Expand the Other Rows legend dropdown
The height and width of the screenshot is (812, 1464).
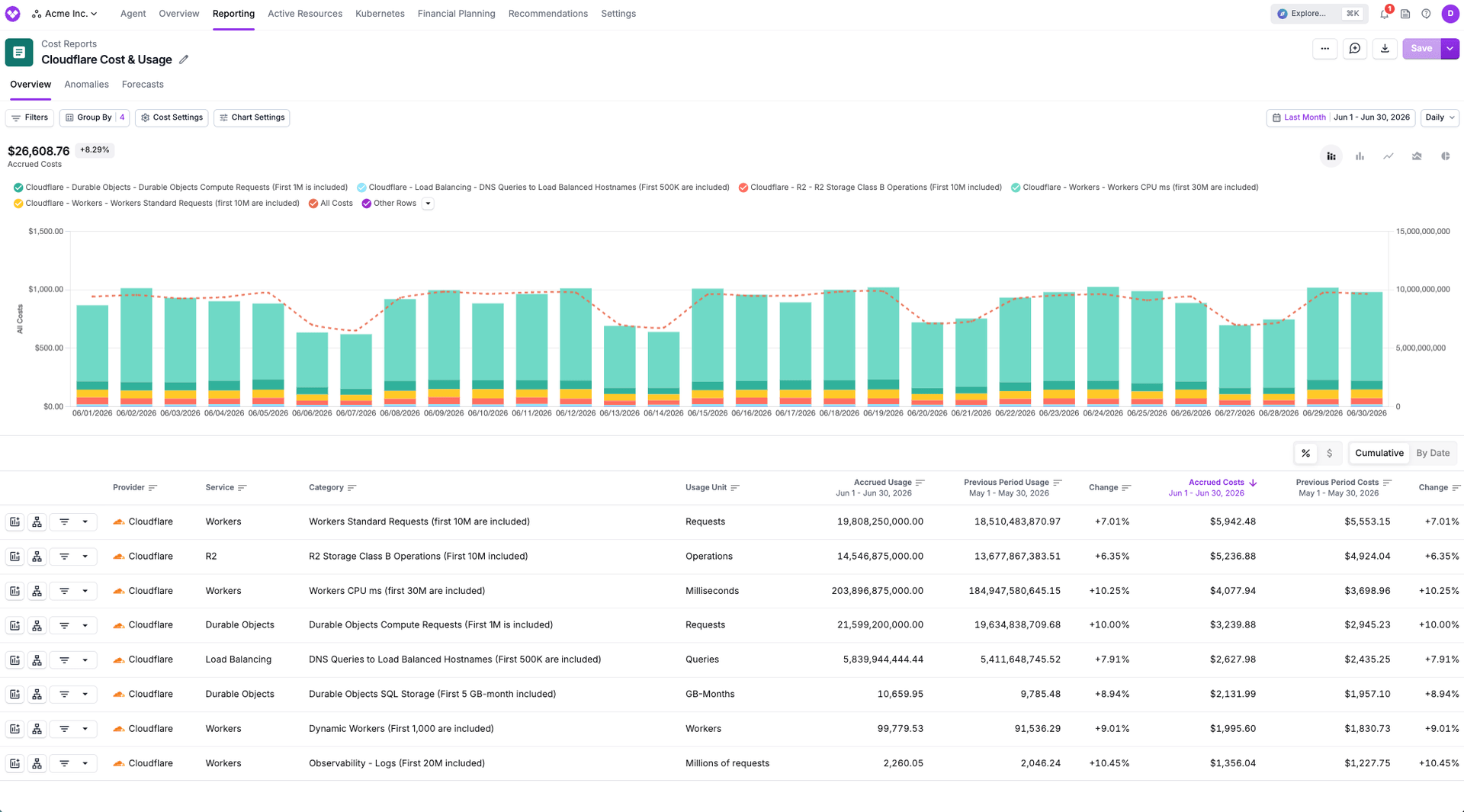(428, 204)
